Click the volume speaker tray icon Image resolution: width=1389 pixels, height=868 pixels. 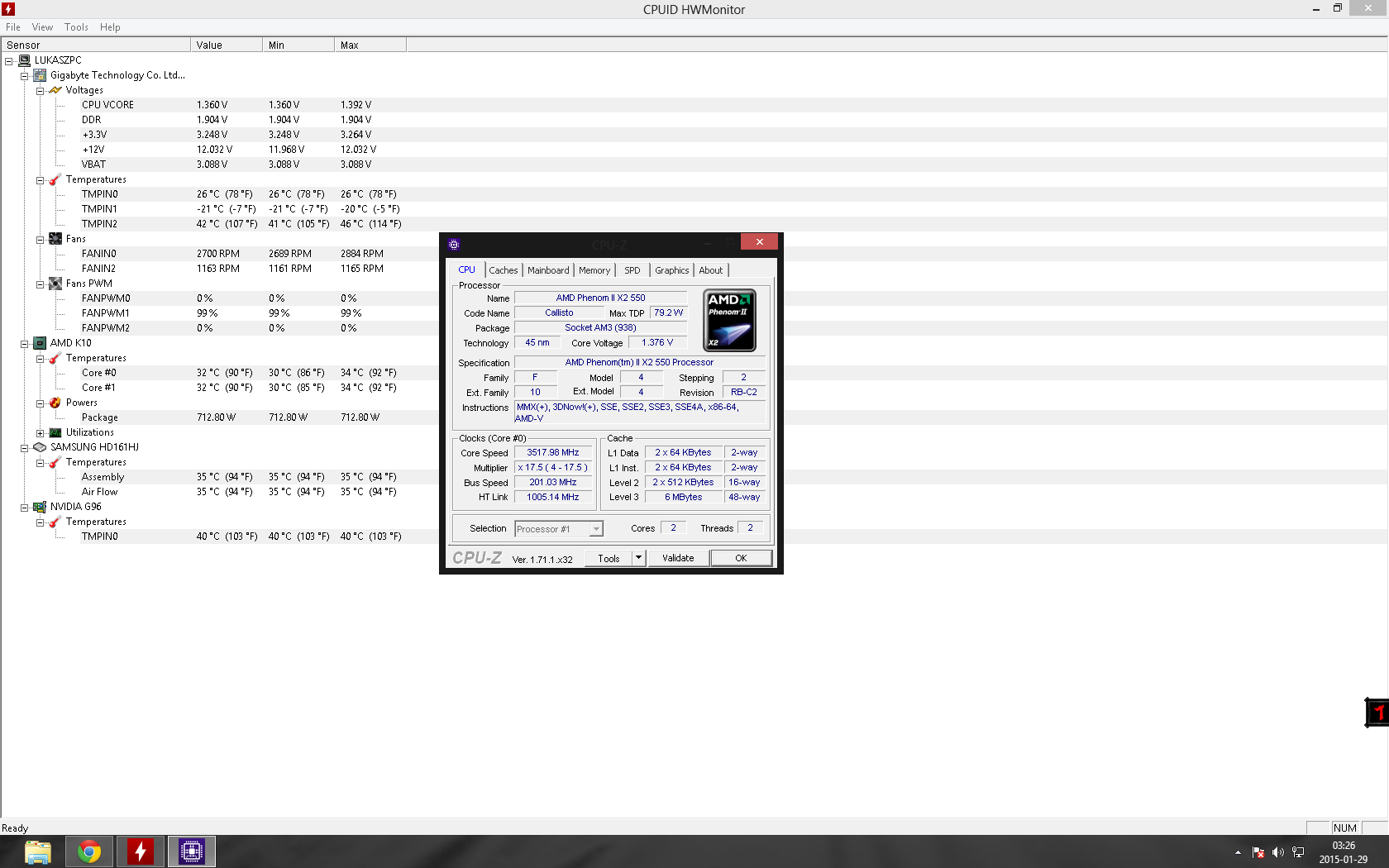(x=1278, y=852)
